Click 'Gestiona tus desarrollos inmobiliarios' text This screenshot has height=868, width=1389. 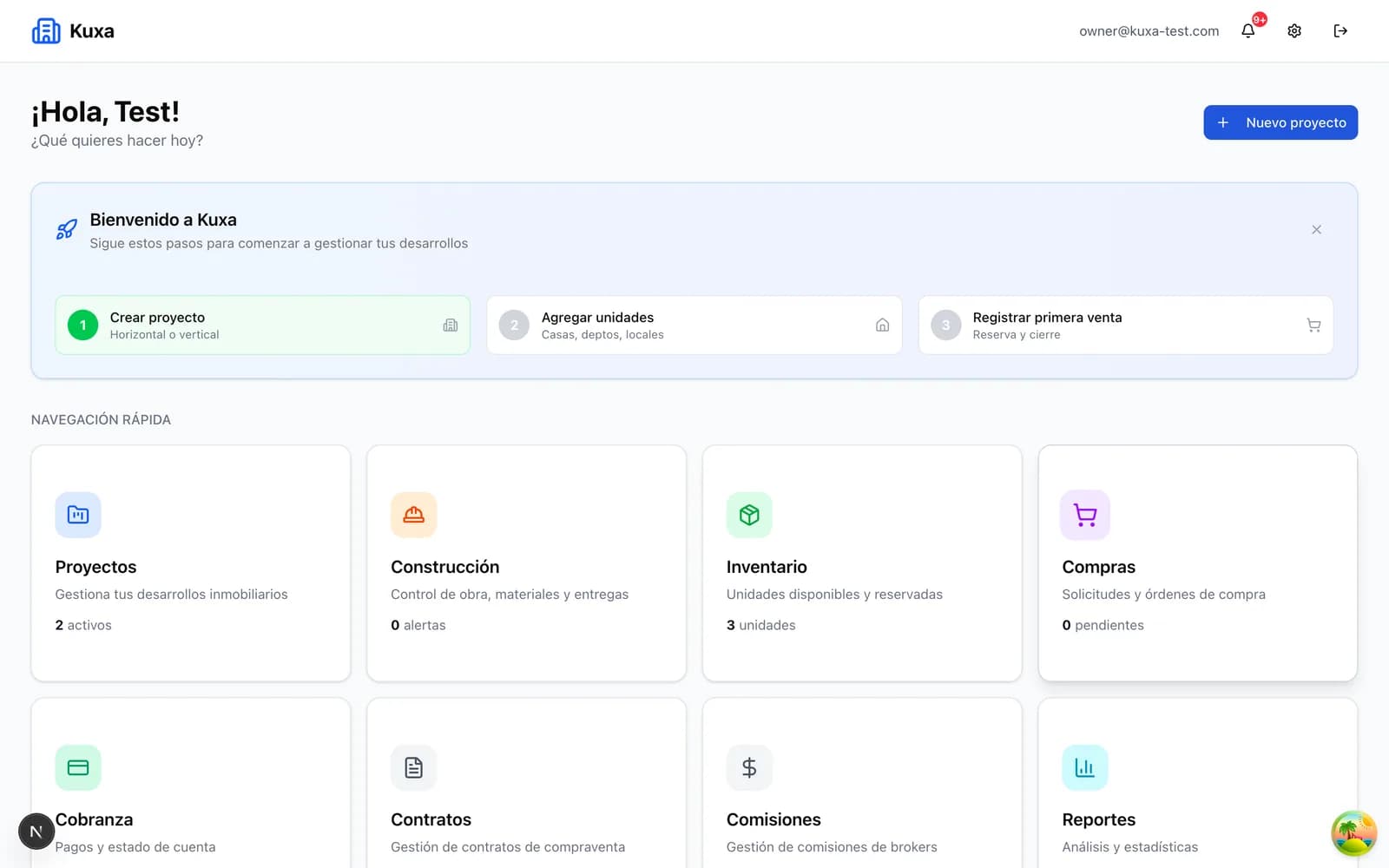point(171,595)
